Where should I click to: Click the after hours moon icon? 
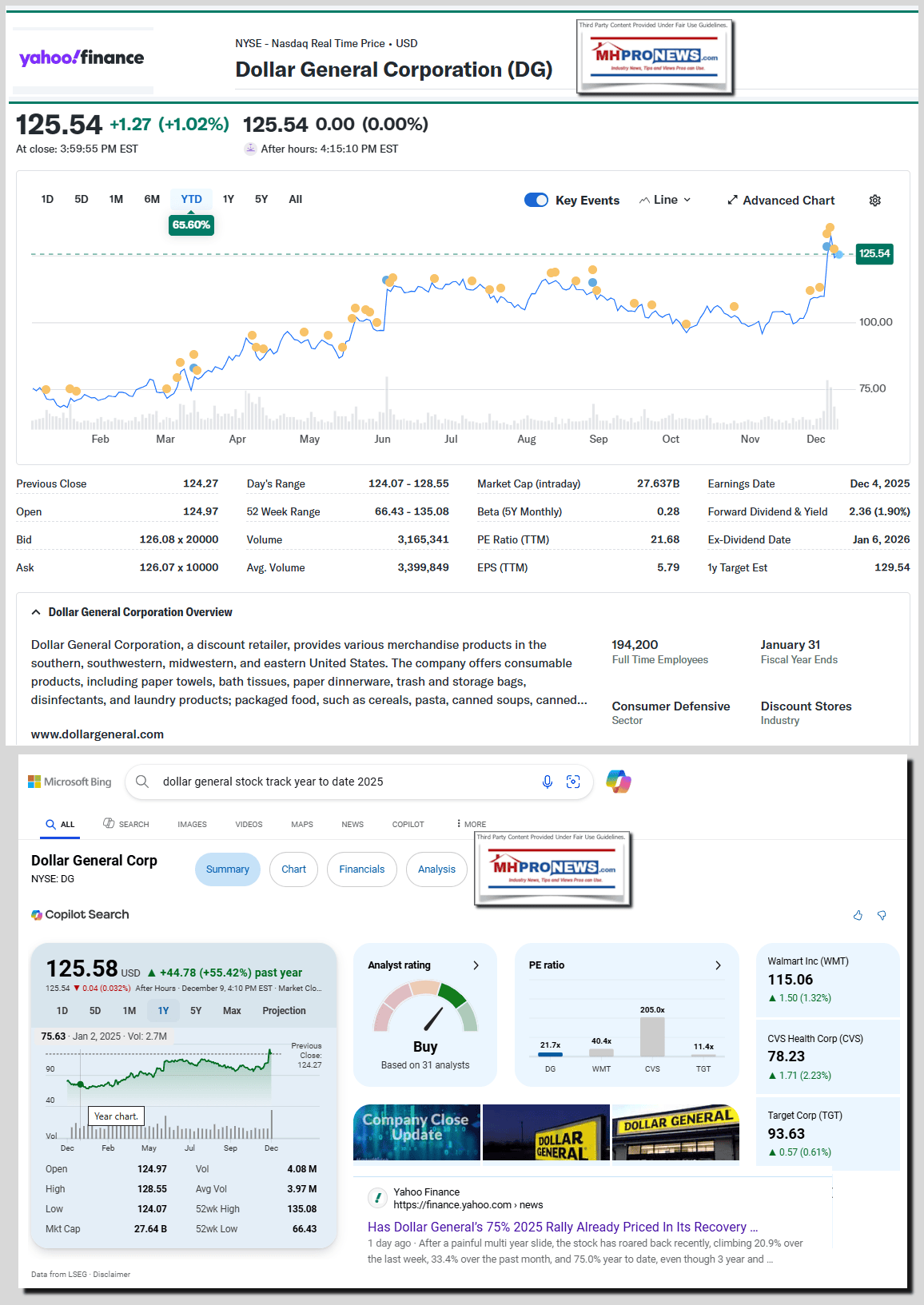coord(250,149)
